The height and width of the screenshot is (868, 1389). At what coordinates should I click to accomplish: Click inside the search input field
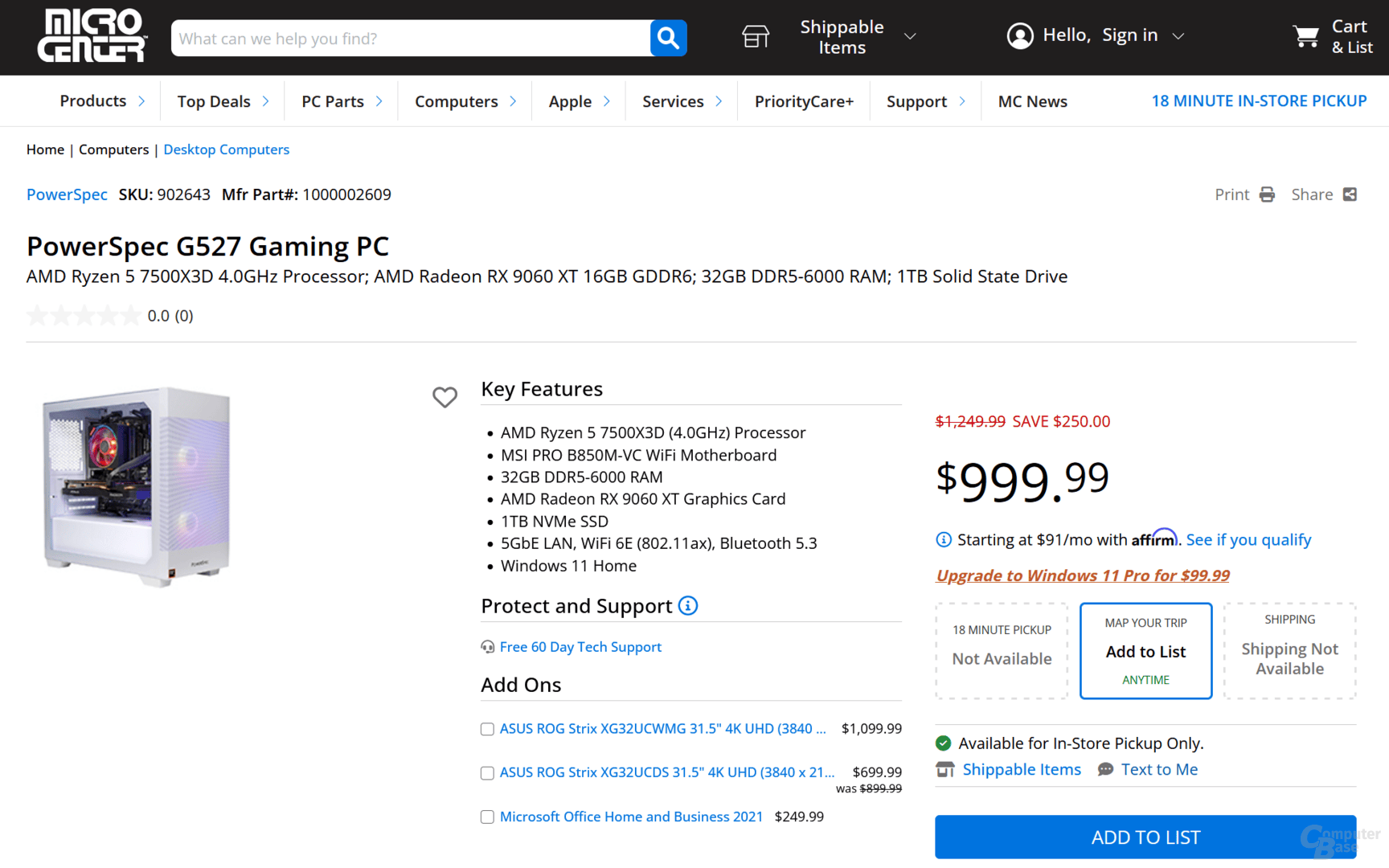[402, 38]
